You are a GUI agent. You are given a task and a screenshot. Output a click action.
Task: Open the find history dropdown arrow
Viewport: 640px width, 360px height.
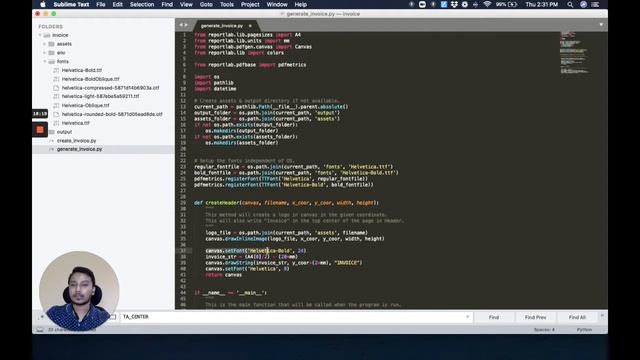pos(468,317)
